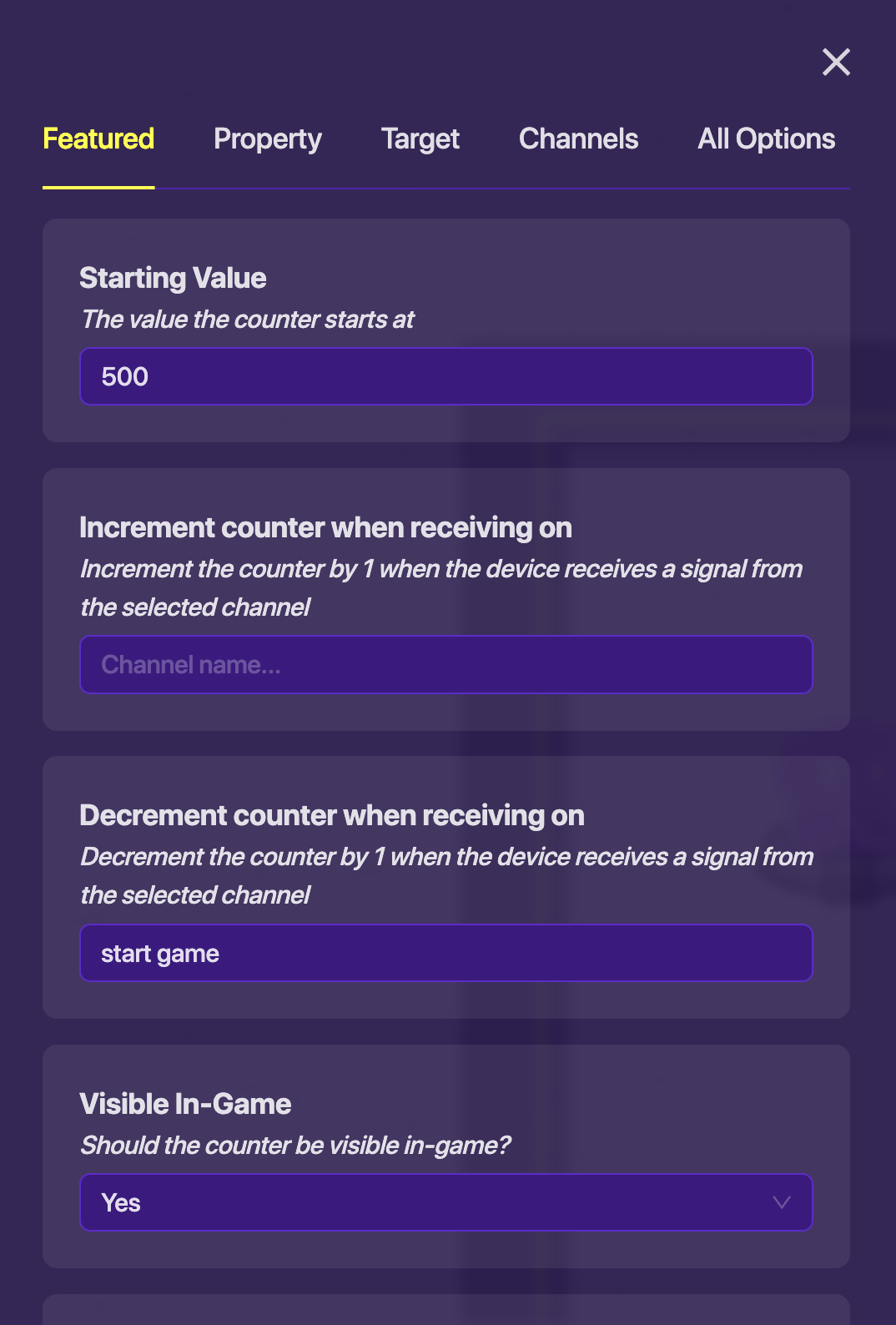Click the "Starting Value" heading
The image size is (896, 1325).
[173, 278]
